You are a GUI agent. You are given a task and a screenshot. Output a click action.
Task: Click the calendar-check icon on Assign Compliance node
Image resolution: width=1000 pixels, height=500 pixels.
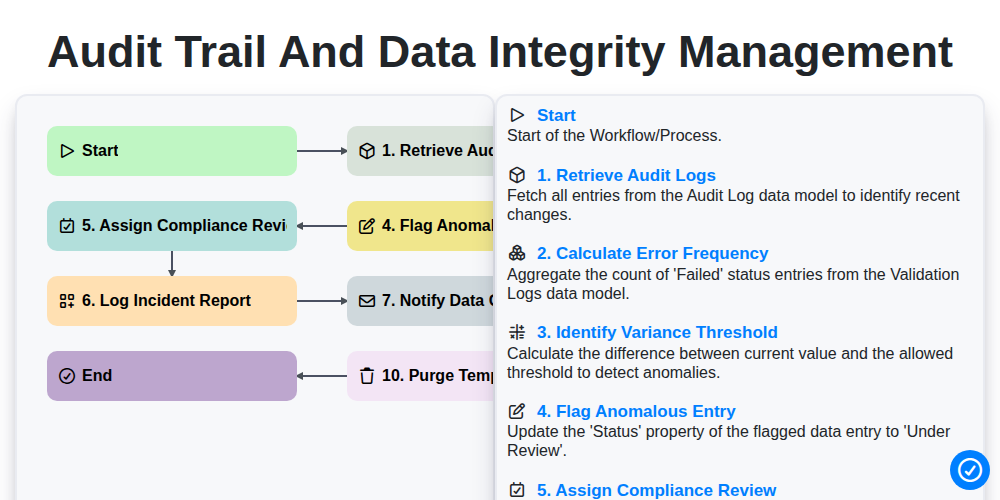(x=67, y=226)
